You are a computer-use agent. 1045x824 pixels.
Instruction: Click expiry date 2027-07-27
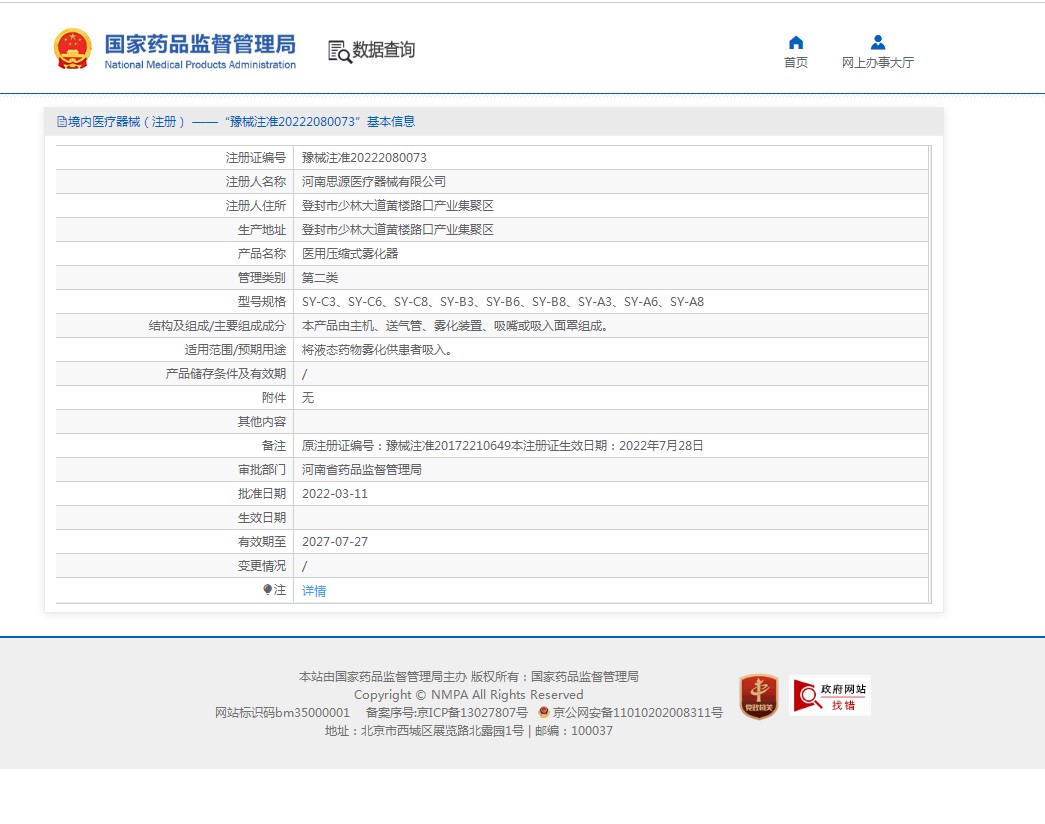pos(335,542)
